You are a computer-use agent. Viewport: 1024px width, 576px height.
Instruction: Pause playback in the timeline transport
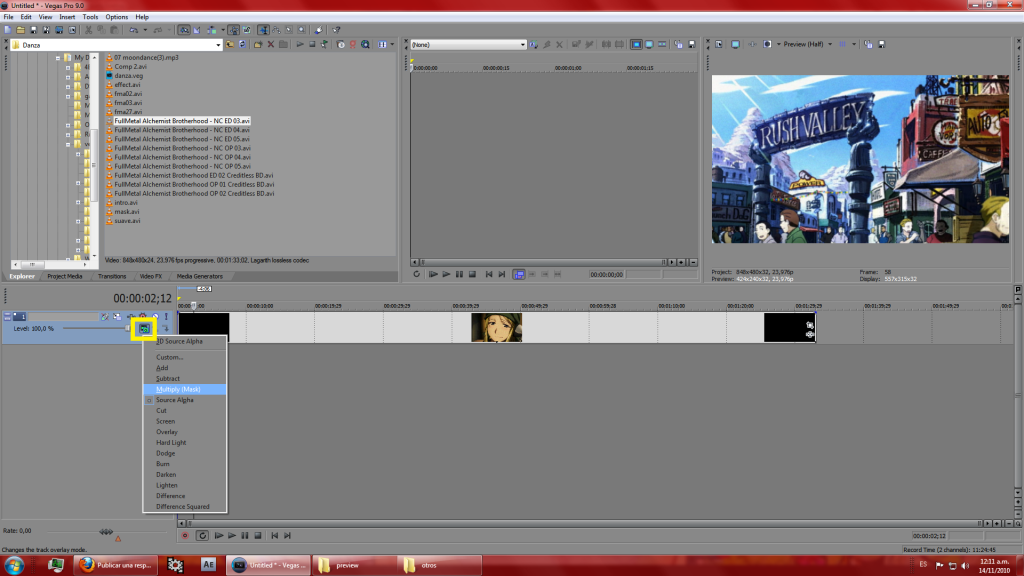pyautogui.click(x=245, y=536)
